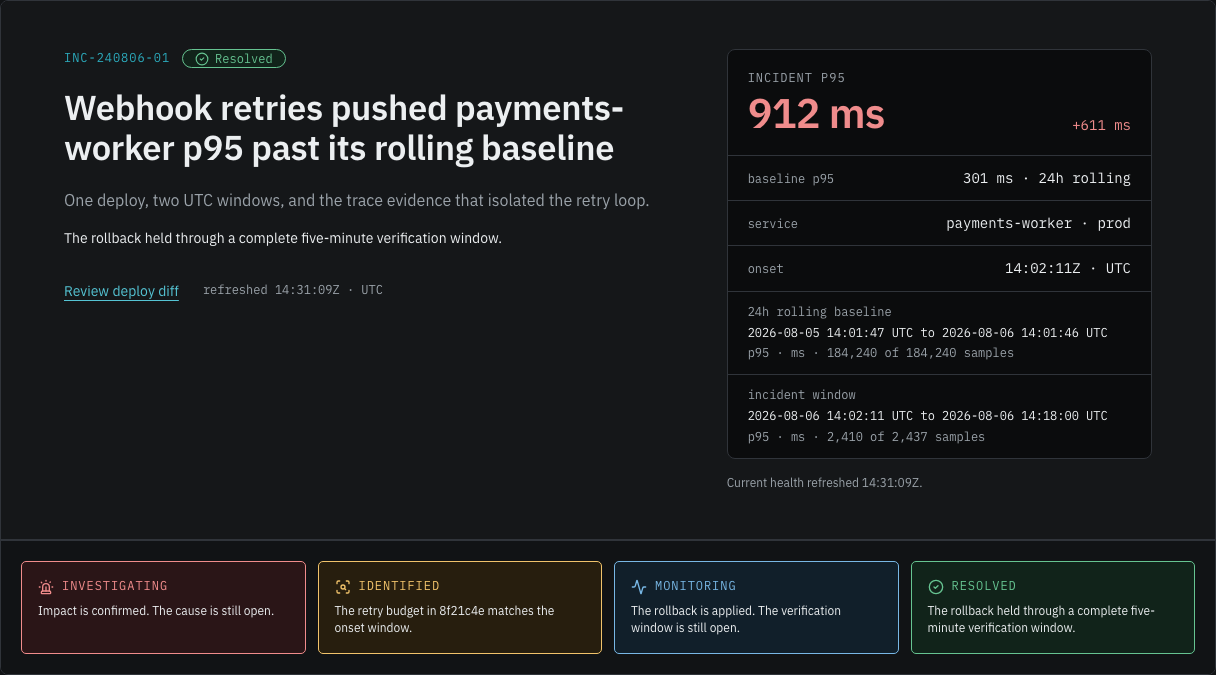Click the 912 ms incident p95 value
The height and width of the screenshot is (675, 1216).
(816, 114)
